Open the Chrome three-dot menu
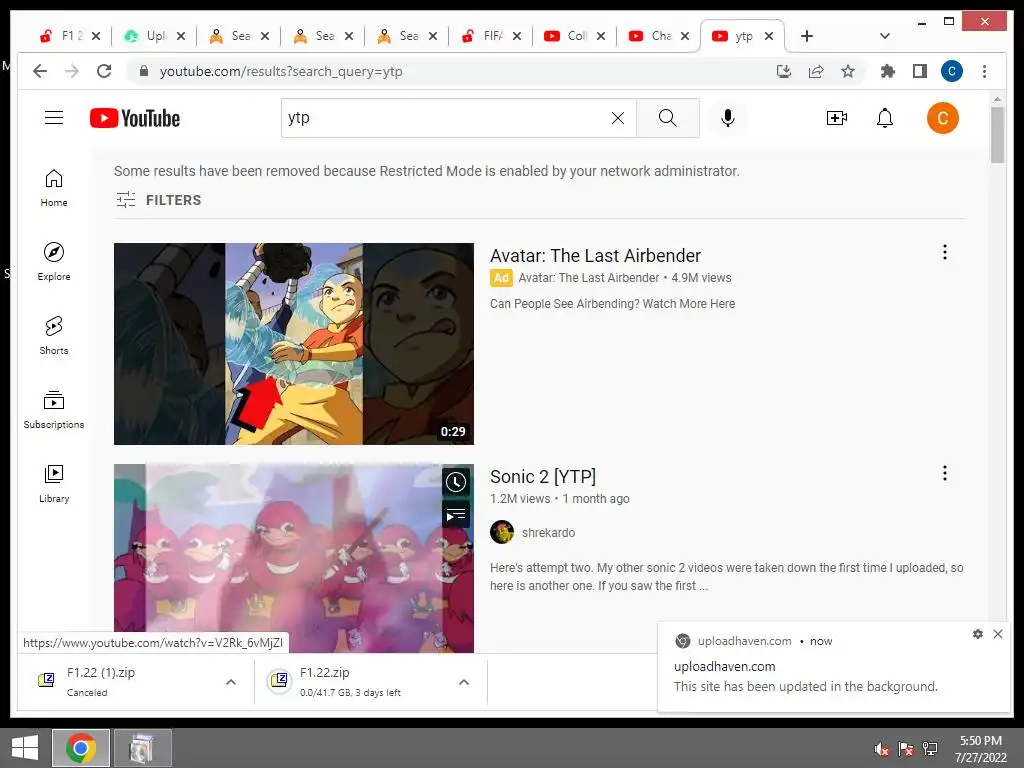 pyautogui.click(x=984, y=71)
